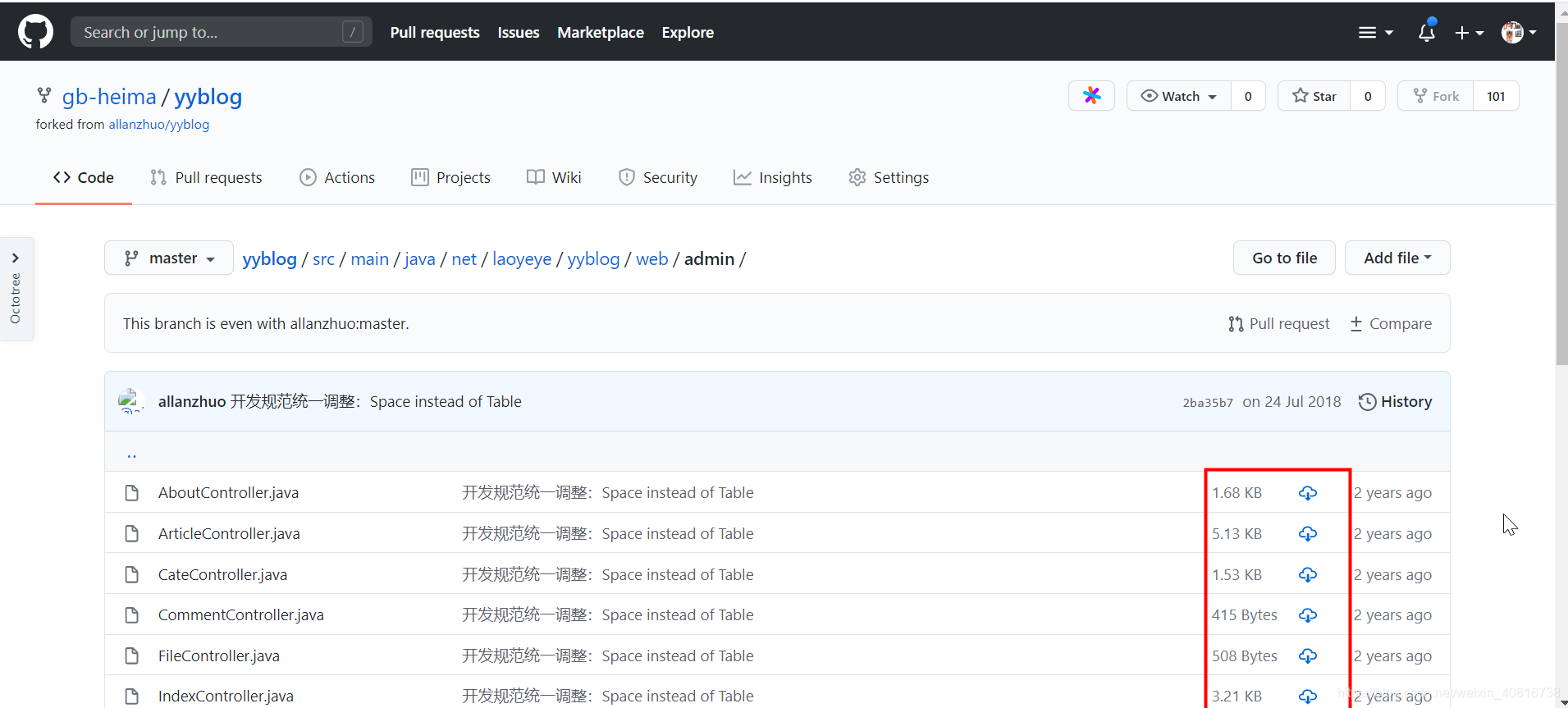Navigate to laoyeye in breadcrumb
Screen dimensions: 1568x708
[x=522, y=259]
